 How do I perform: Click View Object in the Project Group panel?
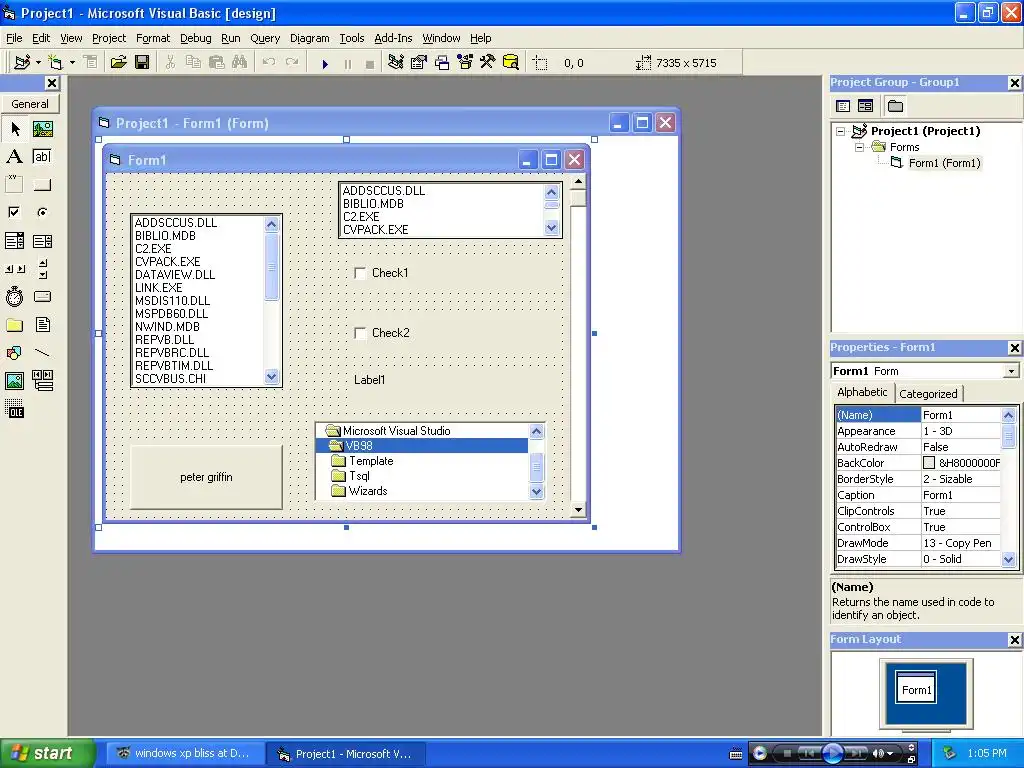point(865,106)
